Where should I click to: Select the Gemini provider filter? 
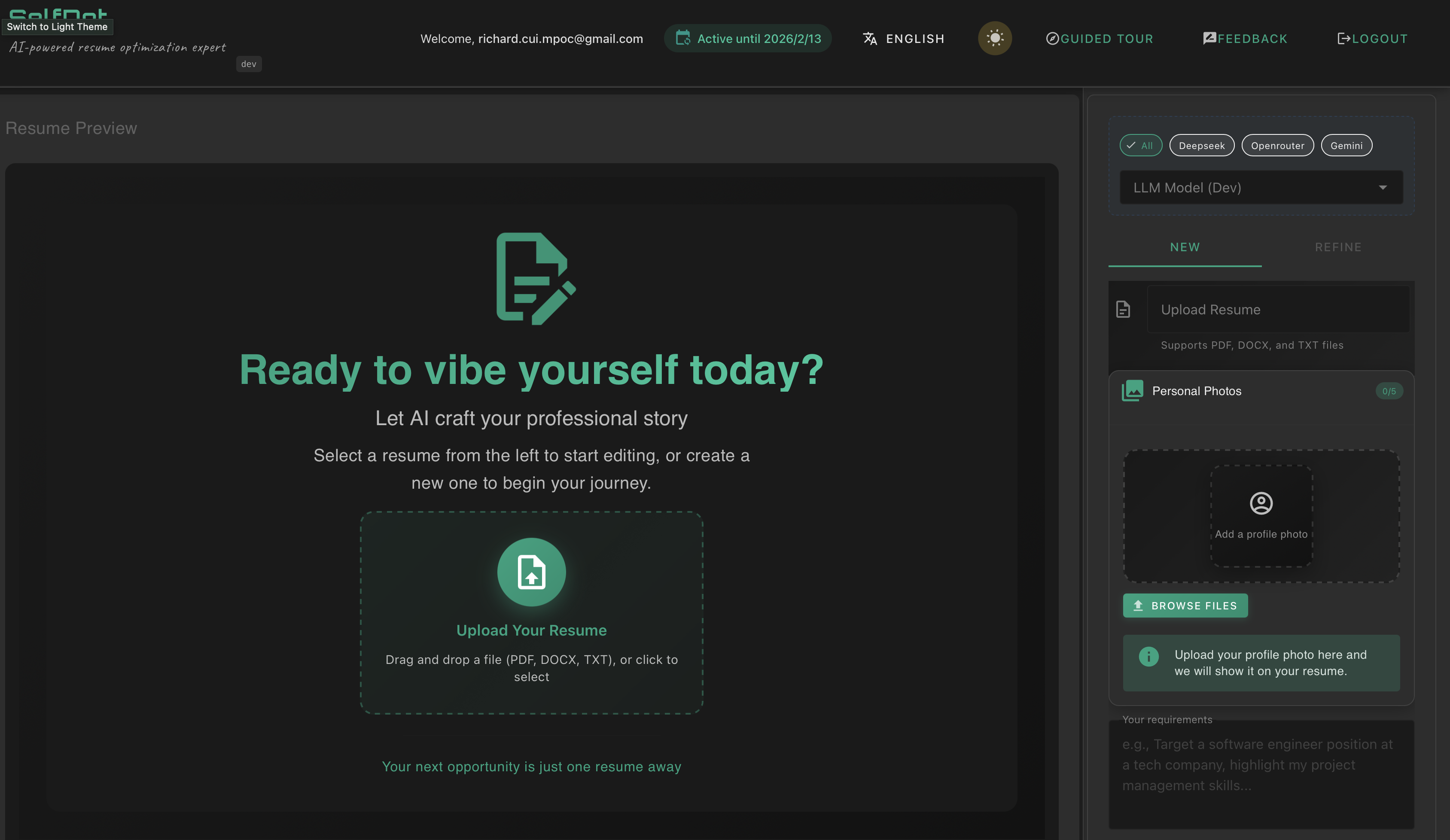[x=1346, y=145]
